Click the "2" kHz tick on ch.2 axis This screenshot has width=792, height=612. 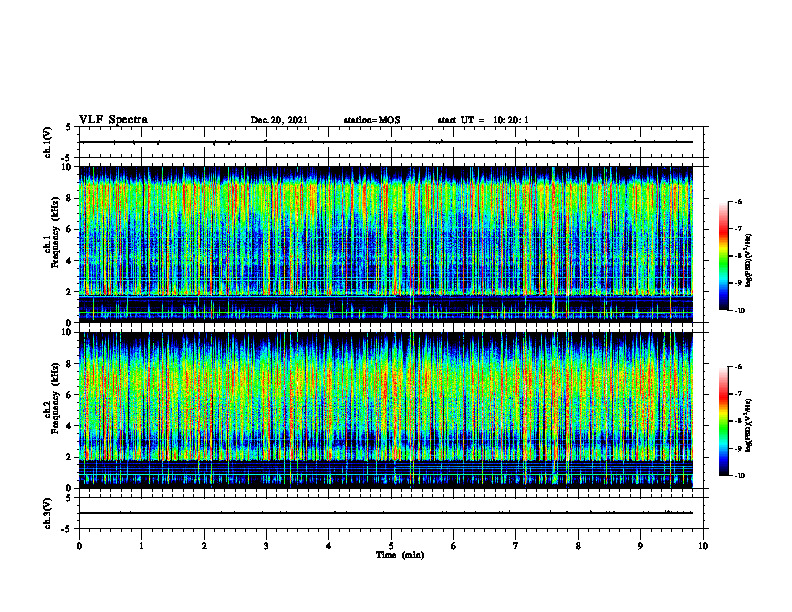tap(69, 457)
